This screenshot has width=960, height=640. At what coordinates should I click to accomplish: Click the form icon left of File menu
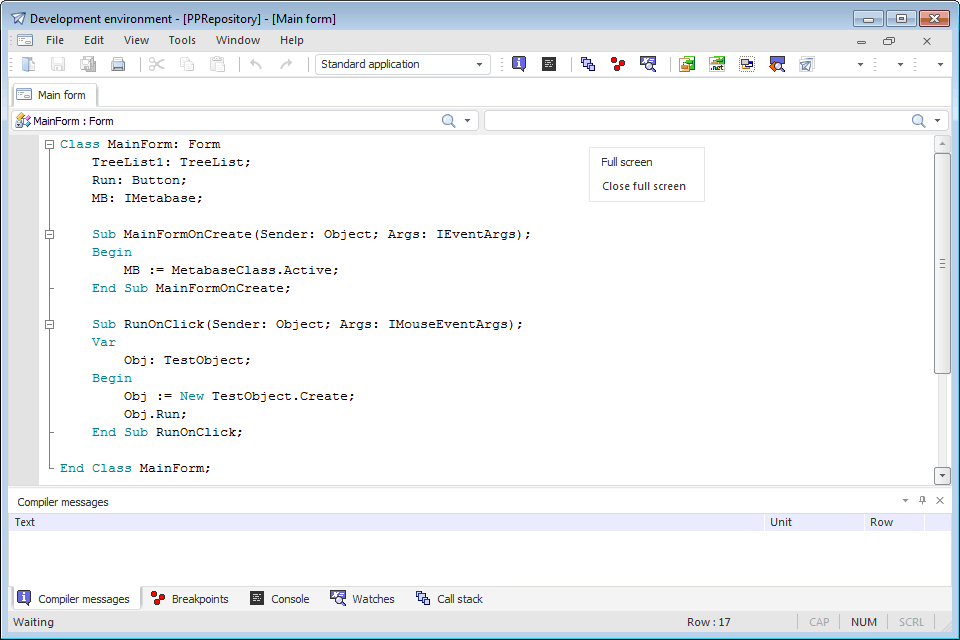25,40
